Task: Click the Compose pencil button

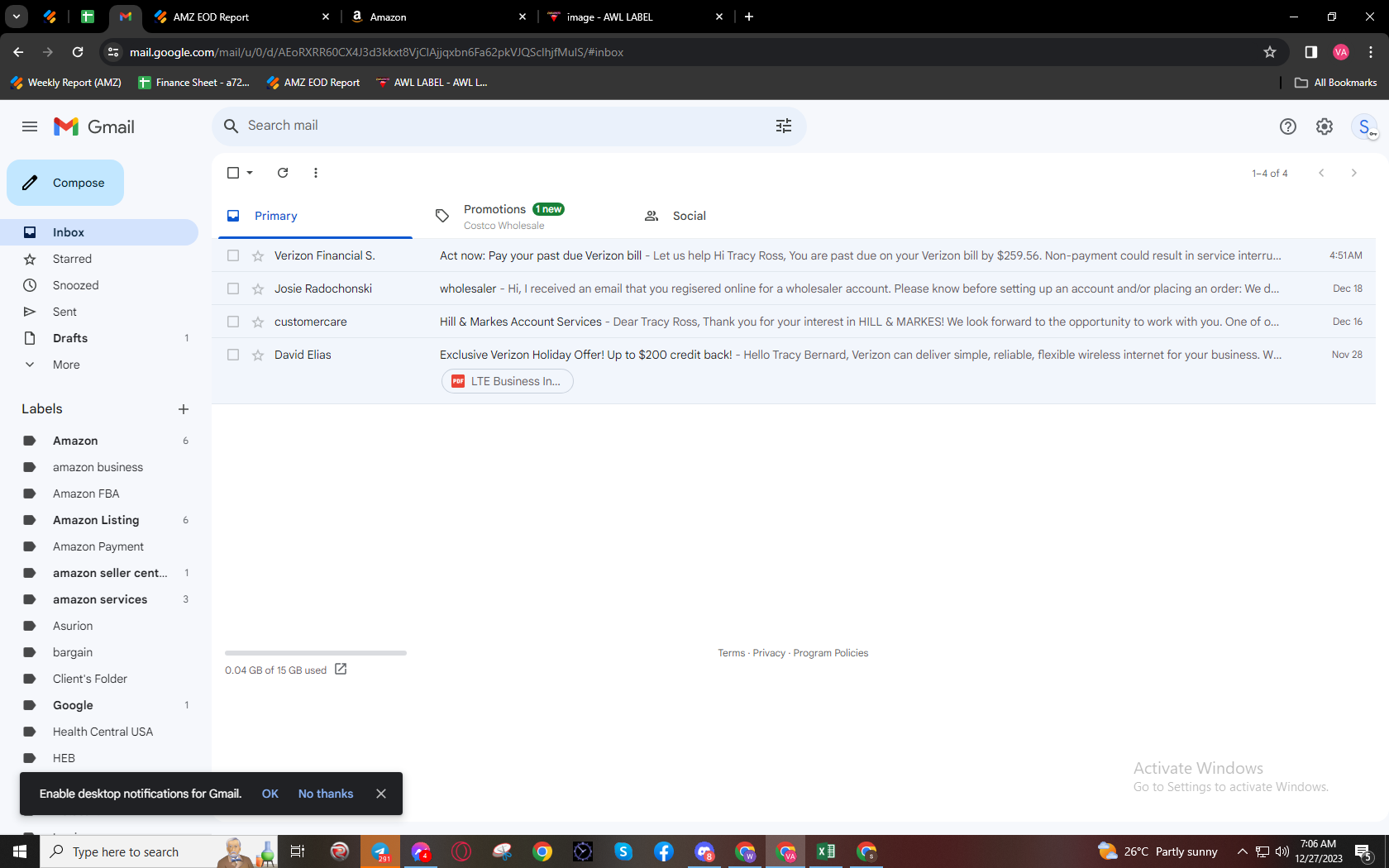Action: (65, 183)
